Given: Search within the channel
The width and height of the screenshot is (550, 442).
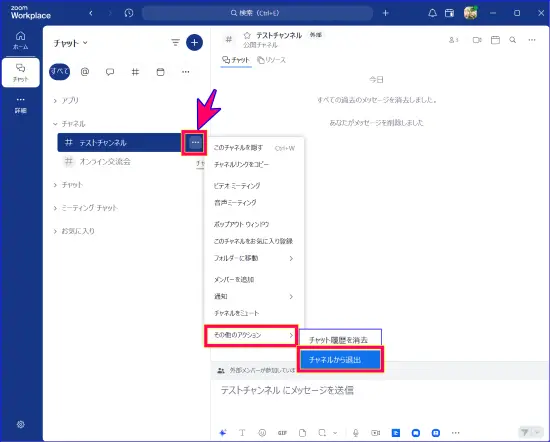Looking at the screenshot, I should (513, 40).
